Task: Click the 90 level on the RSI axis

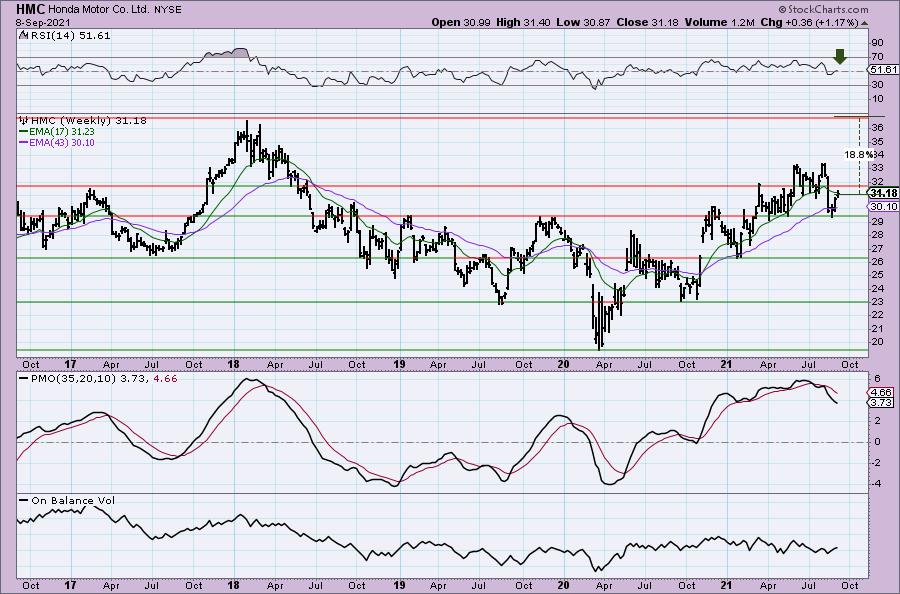Action: click(877, 42)
